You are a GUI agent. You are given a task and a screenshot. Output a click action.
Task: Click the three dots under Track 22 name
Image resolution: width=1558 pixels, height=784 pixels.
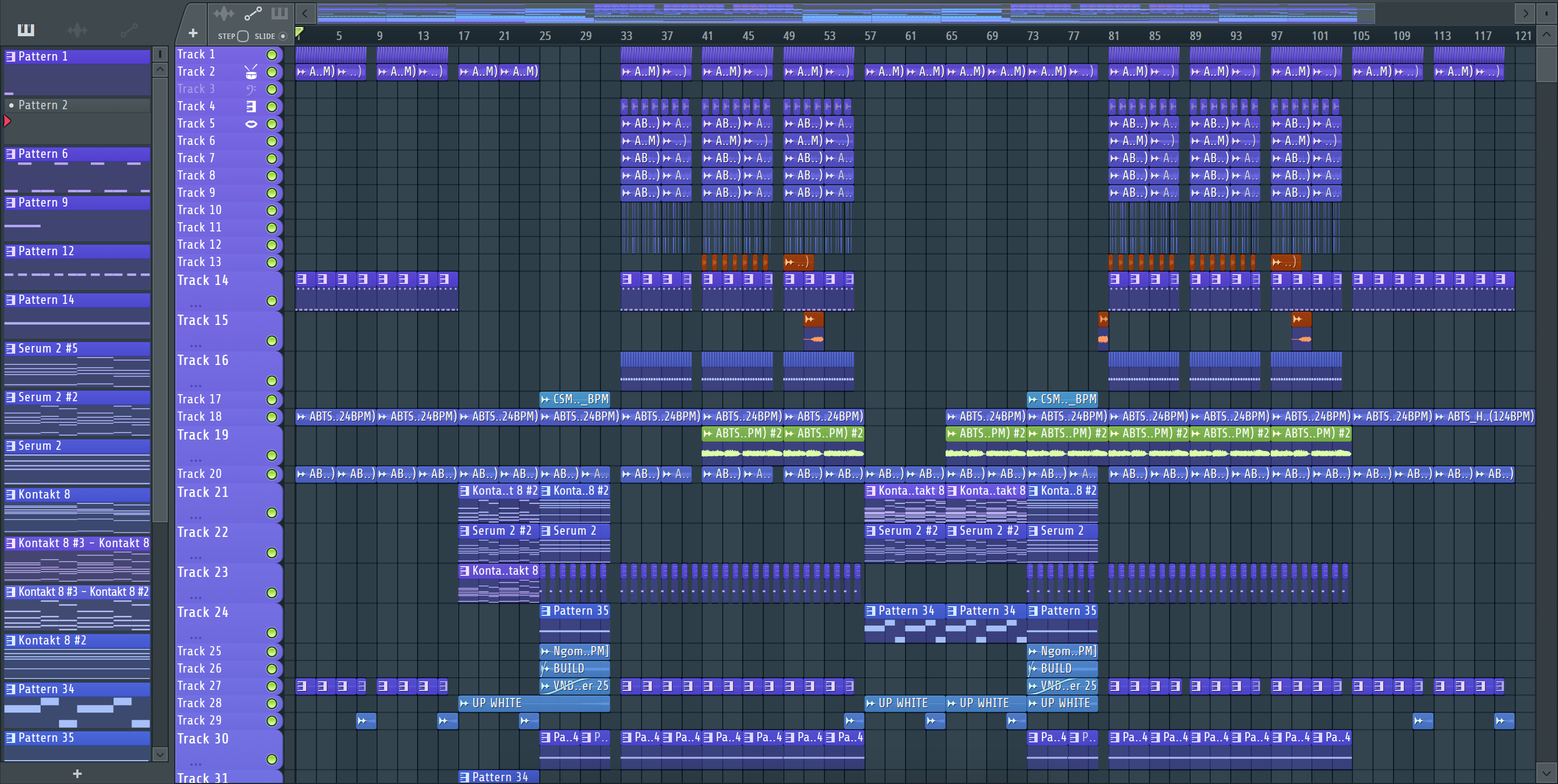click(x=196, y=558)
